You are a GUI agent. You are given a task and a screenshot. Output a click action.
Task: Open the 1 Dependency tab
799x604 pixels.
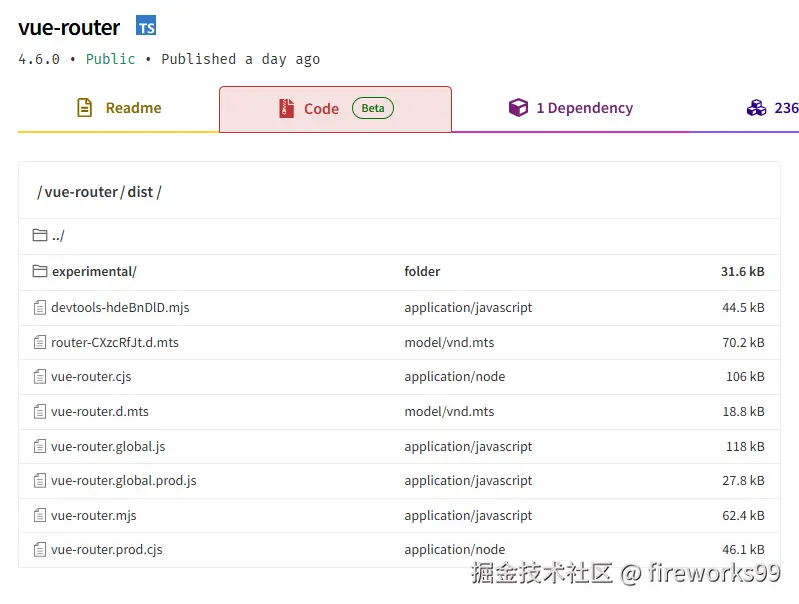click(571, 108)
